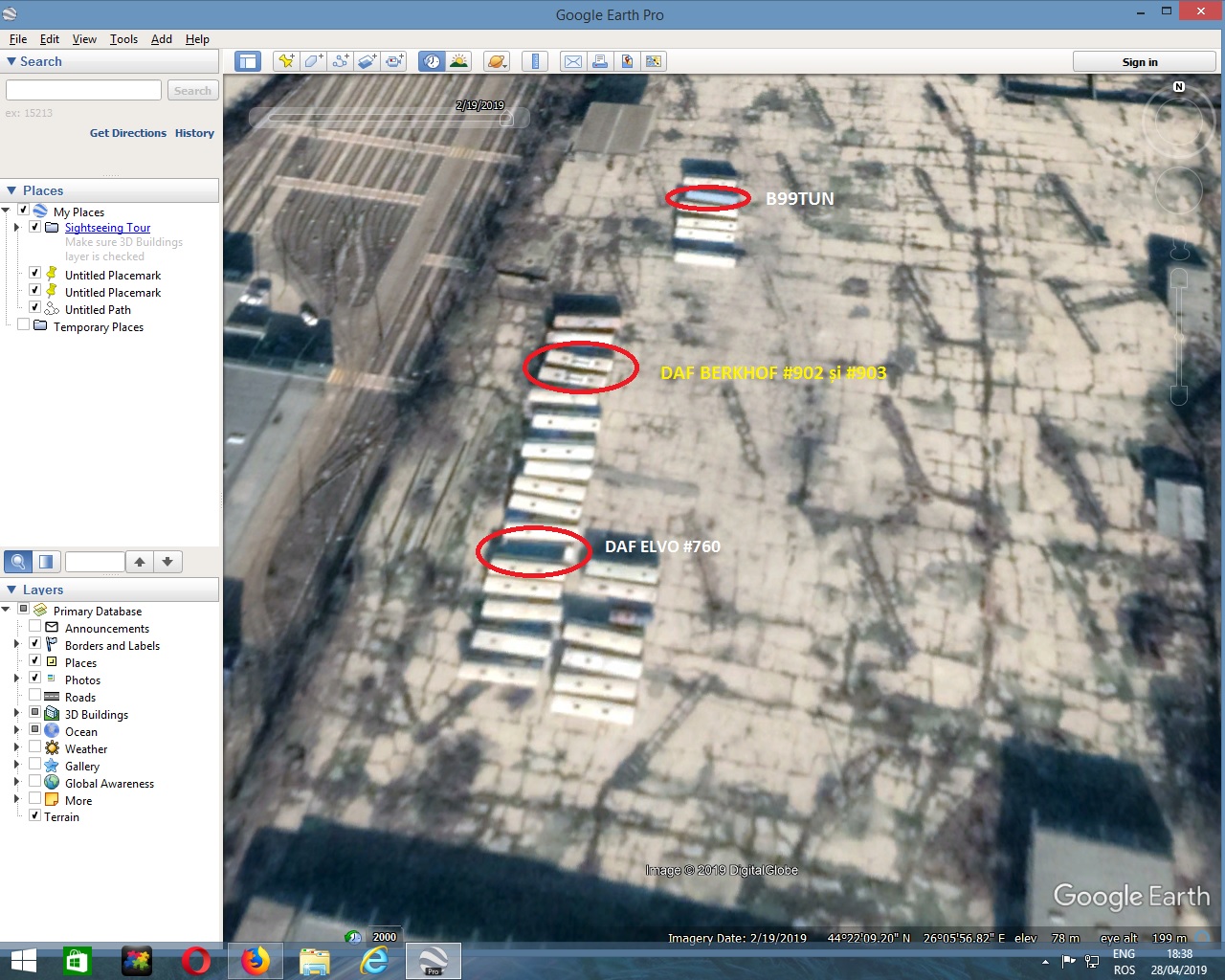Focus the Places filter text field
Screen dimensions: 1225x980
pos(95,562)
